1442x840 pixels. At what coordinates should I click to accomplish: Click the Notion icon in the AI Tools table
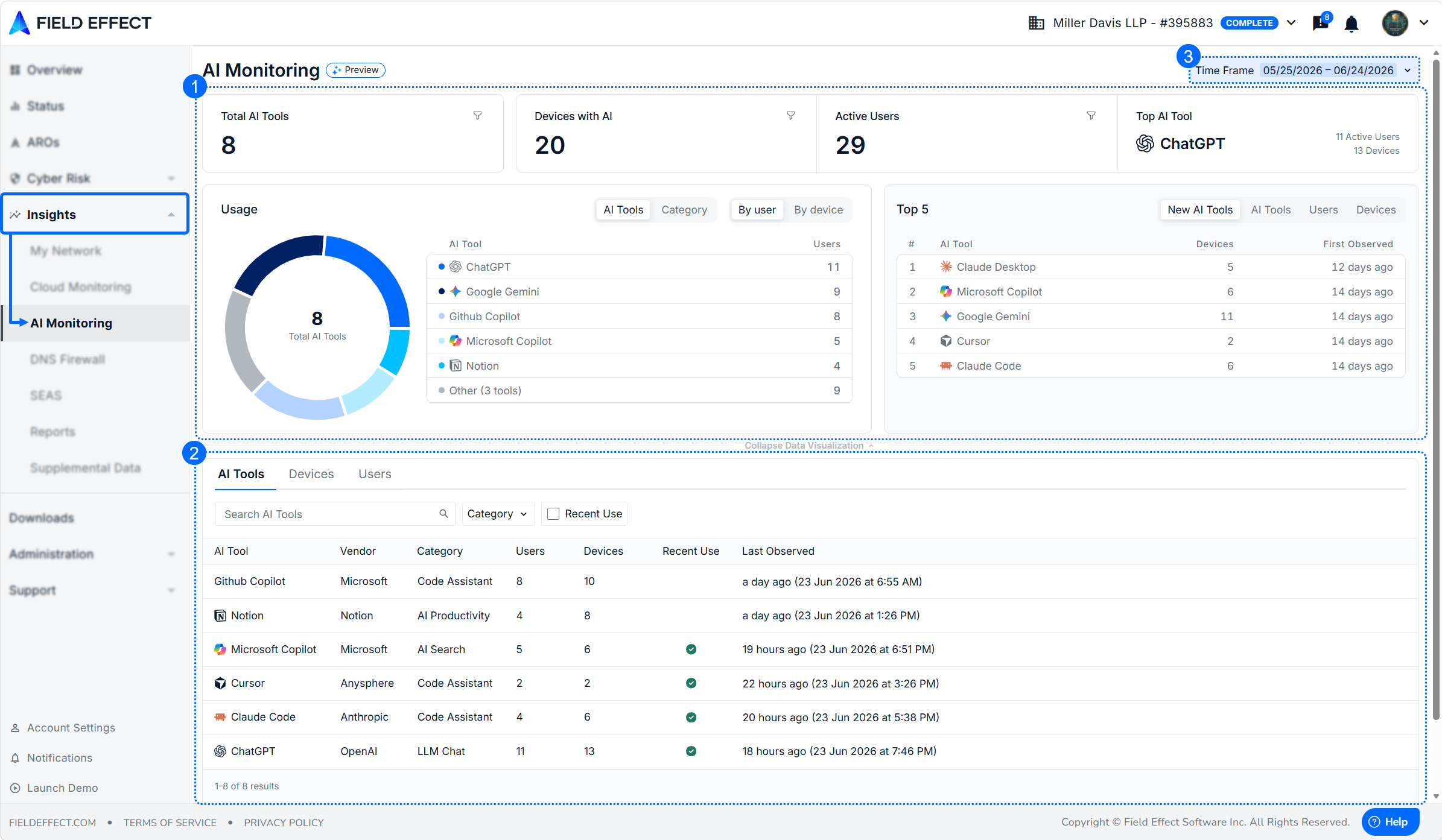click(220, 616)
